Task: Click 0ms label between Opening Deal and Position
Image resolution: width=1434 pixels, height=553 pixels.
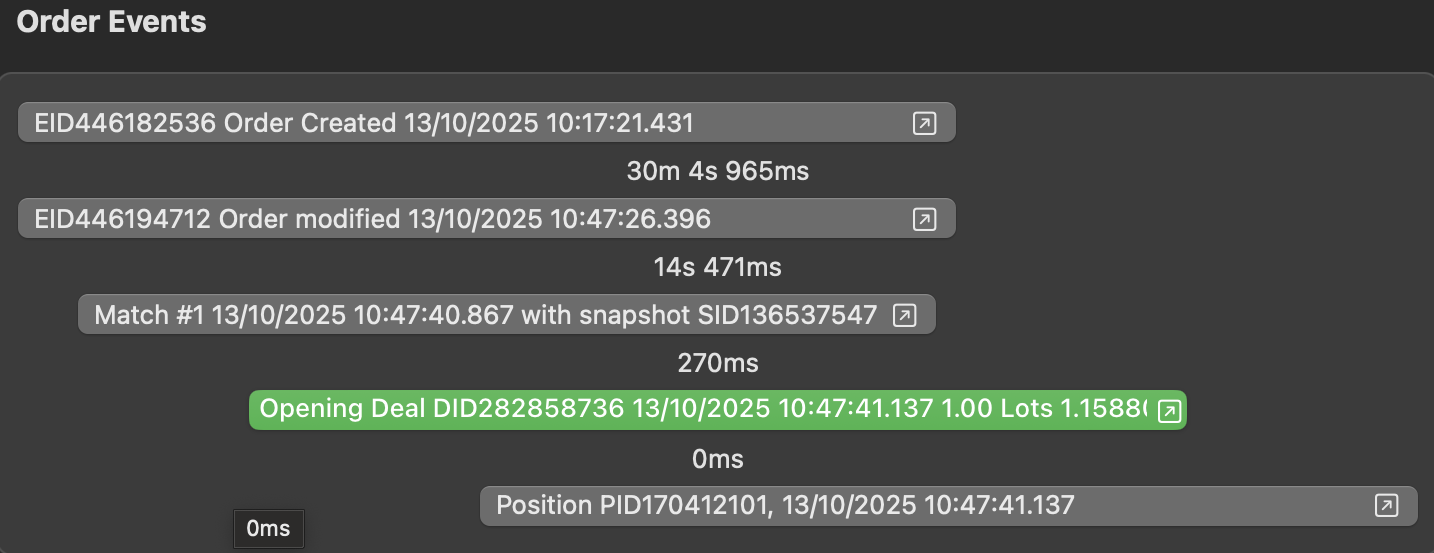Action: pos(717,459)
